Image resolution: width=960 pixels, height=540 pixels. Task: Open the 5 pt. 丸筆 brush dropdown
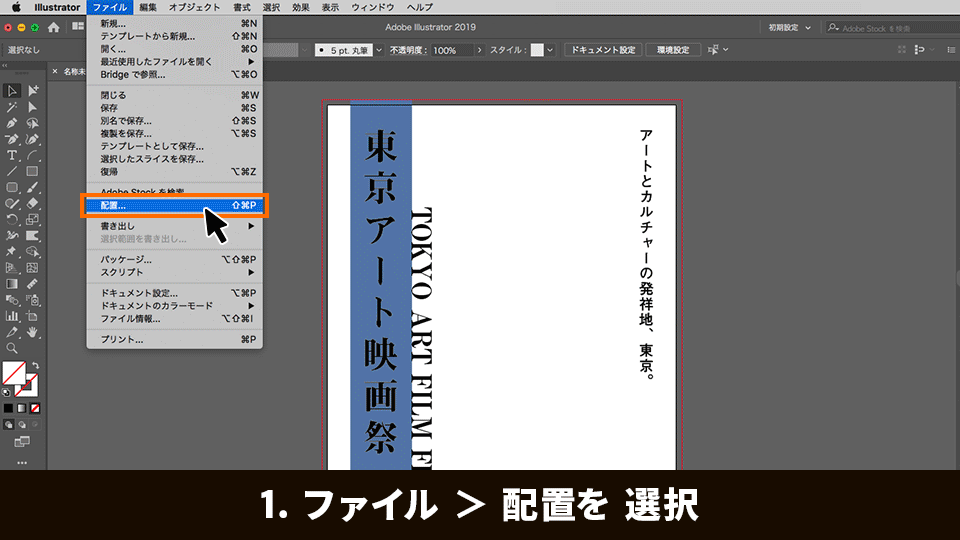coord(379,50)
